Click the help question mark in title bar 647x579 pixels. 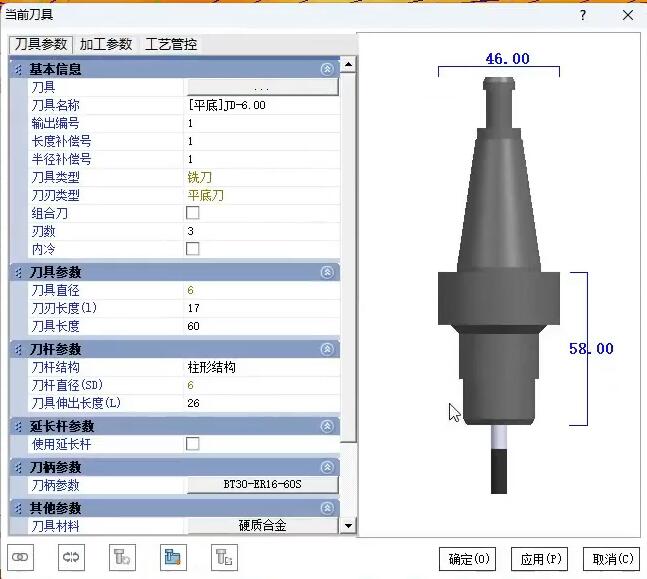[x=583, y=15]
